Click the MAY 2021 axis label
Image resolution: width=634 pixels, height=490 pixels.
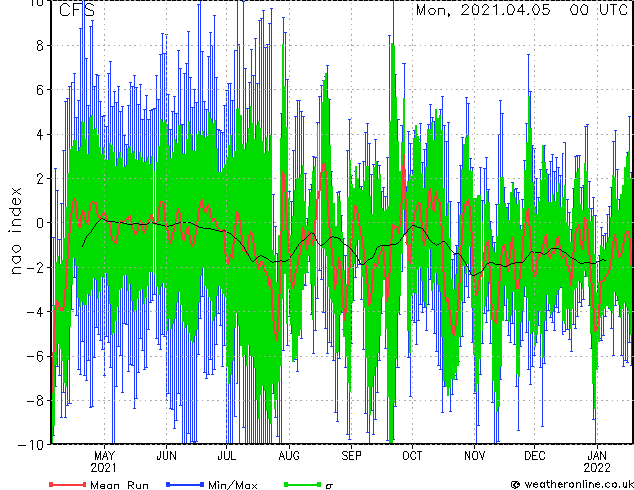pos(104,462)
